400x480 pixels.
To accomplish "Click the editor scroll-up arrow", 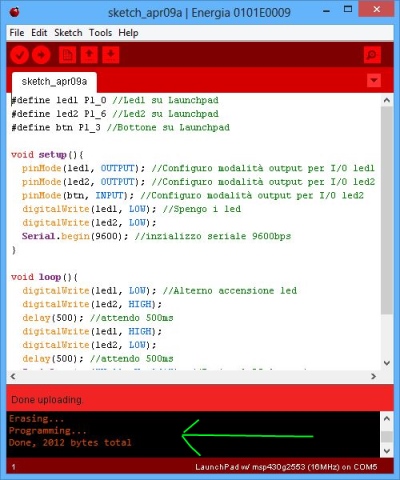I will click(x=387, y=100).
